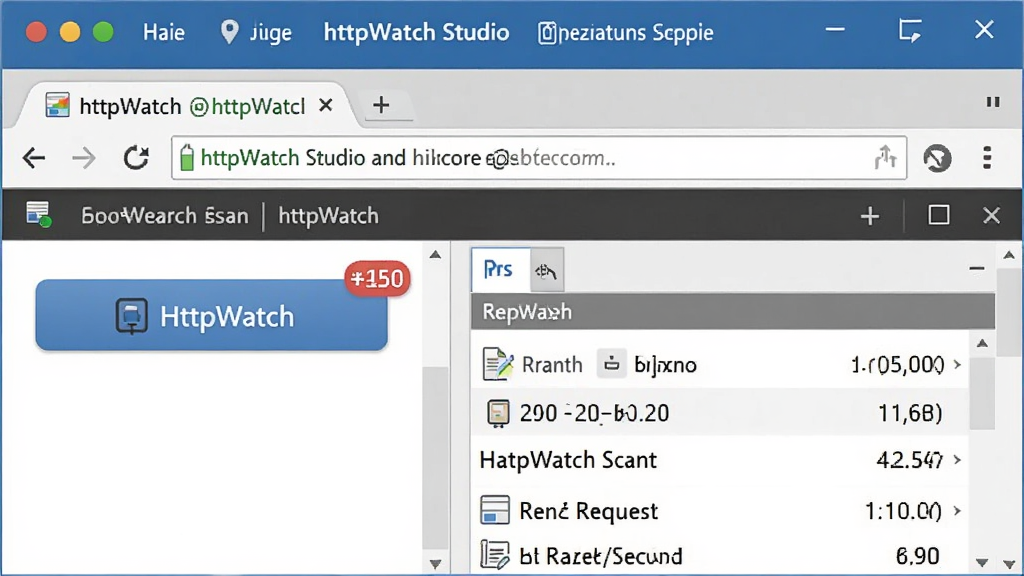
Task: Click the left pane scrollbar thumb
Action: (x=435, y=458)
